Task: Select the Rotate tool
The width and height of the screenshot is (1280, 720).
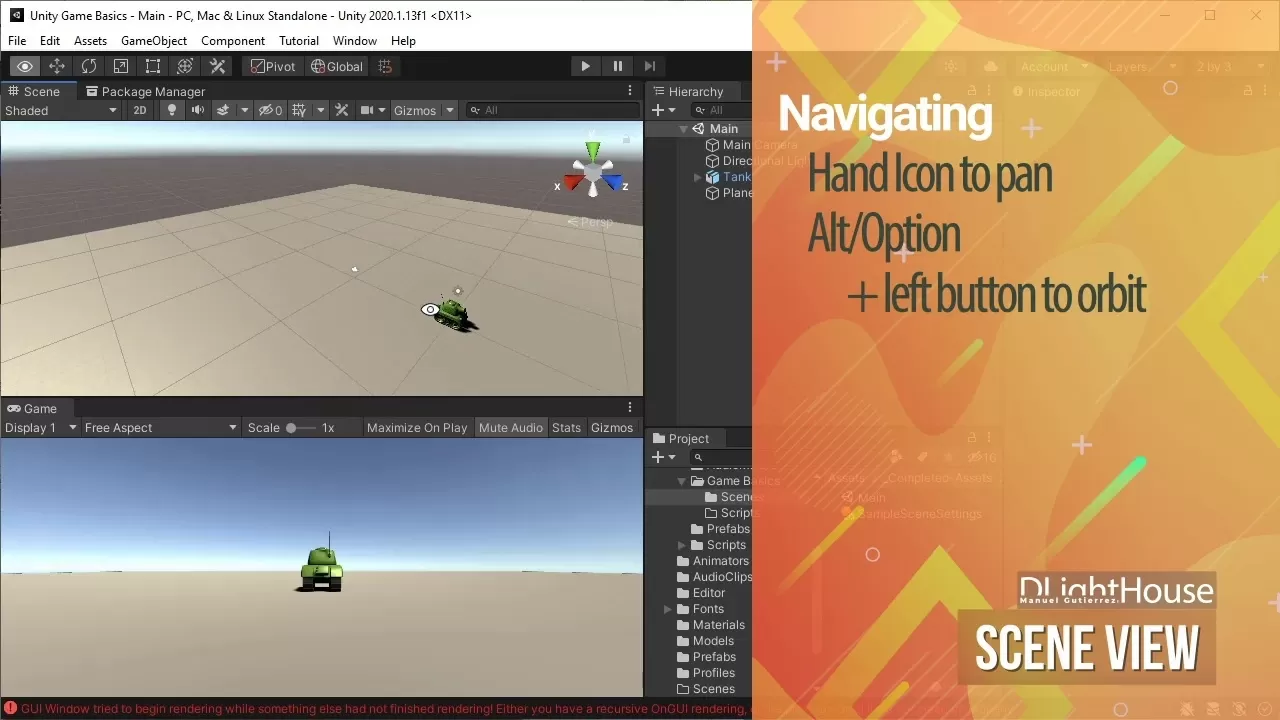Action: (89, 66)
